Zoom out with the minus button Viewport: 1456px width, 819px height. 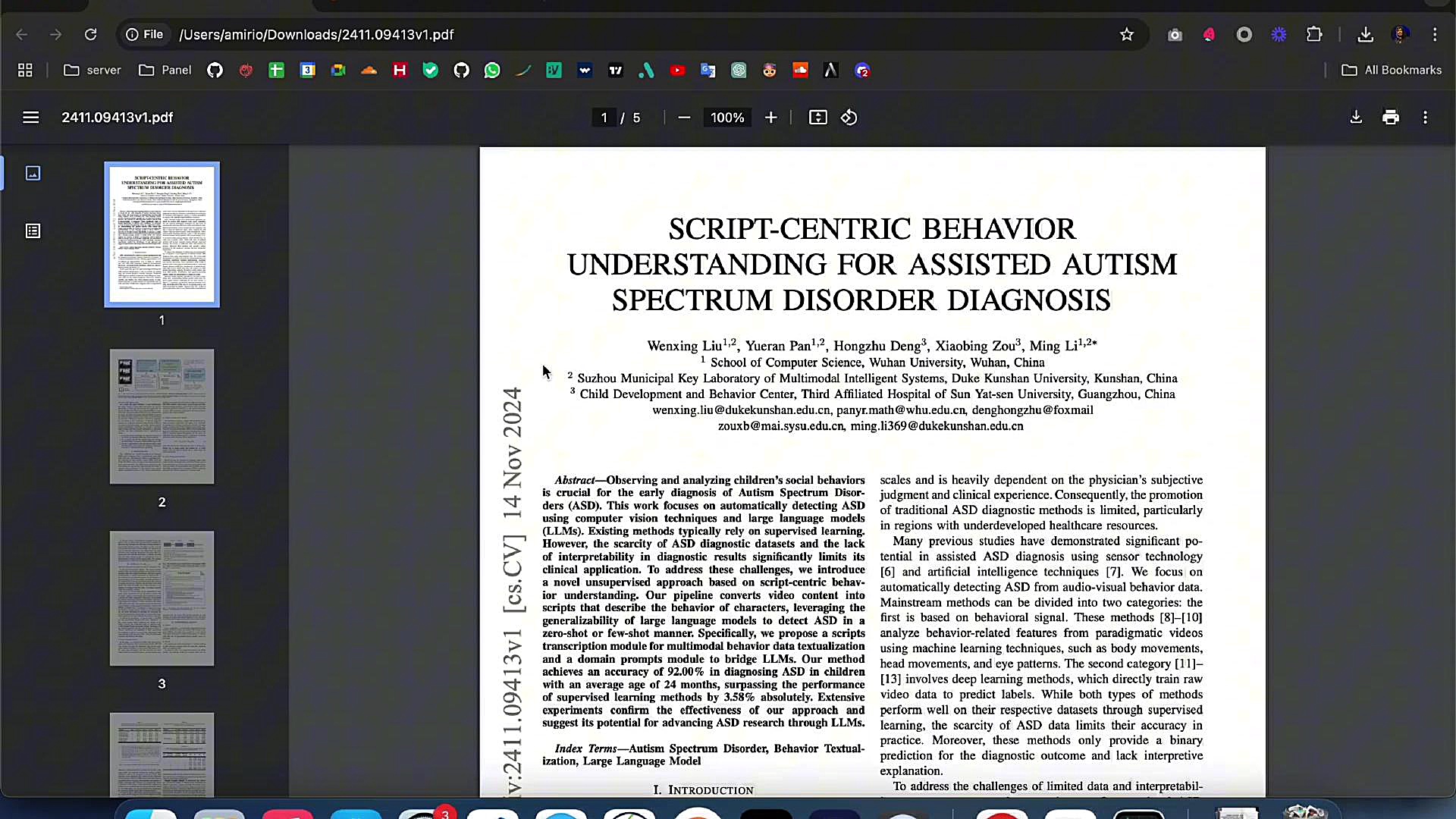tap(684, 118)
